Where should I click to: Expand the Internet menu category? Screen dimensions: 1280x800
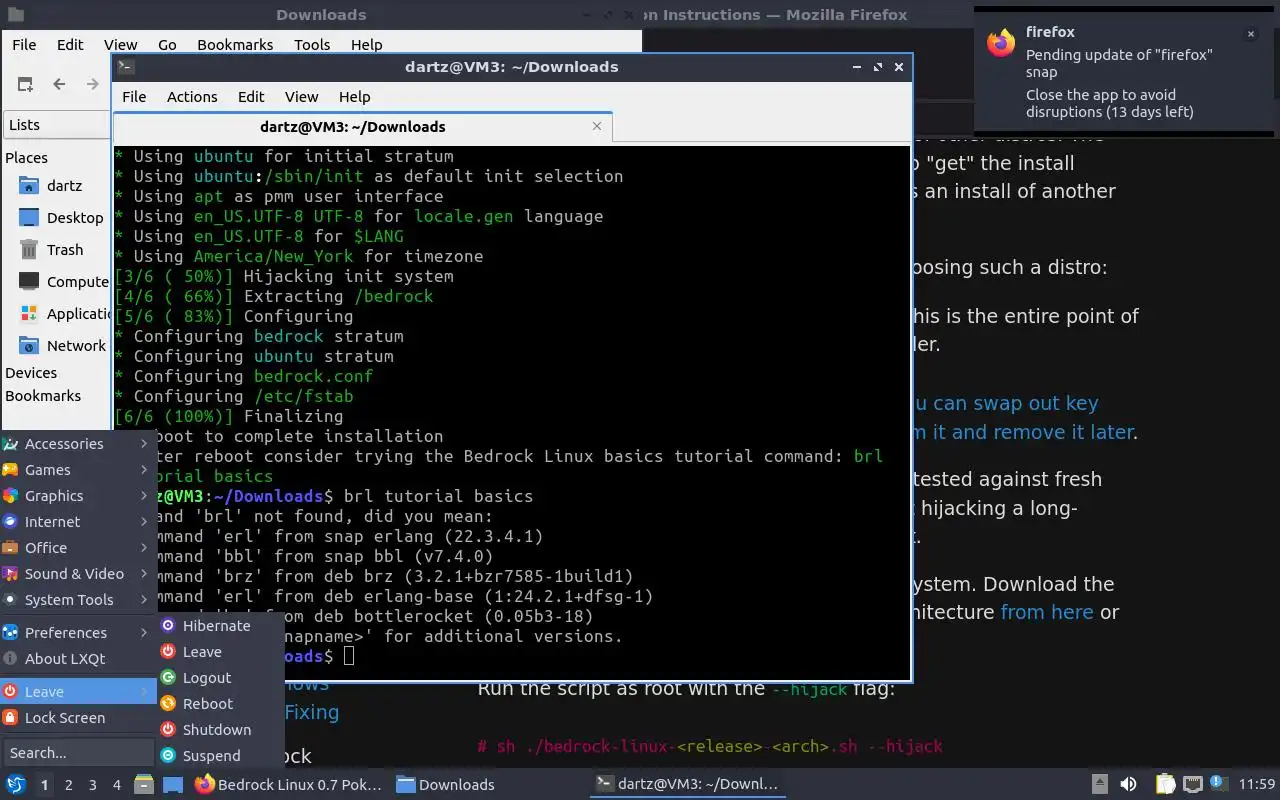pos(77,522)
